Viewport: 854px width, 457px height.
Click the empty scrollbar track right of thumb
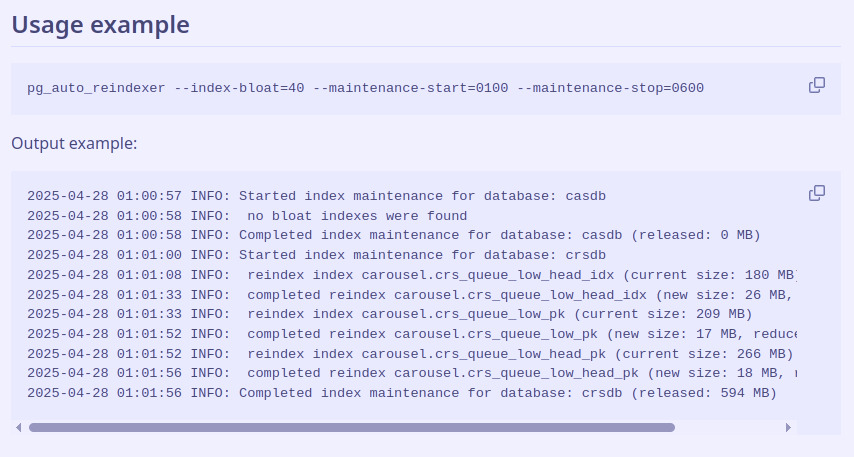tap(728, 427)
